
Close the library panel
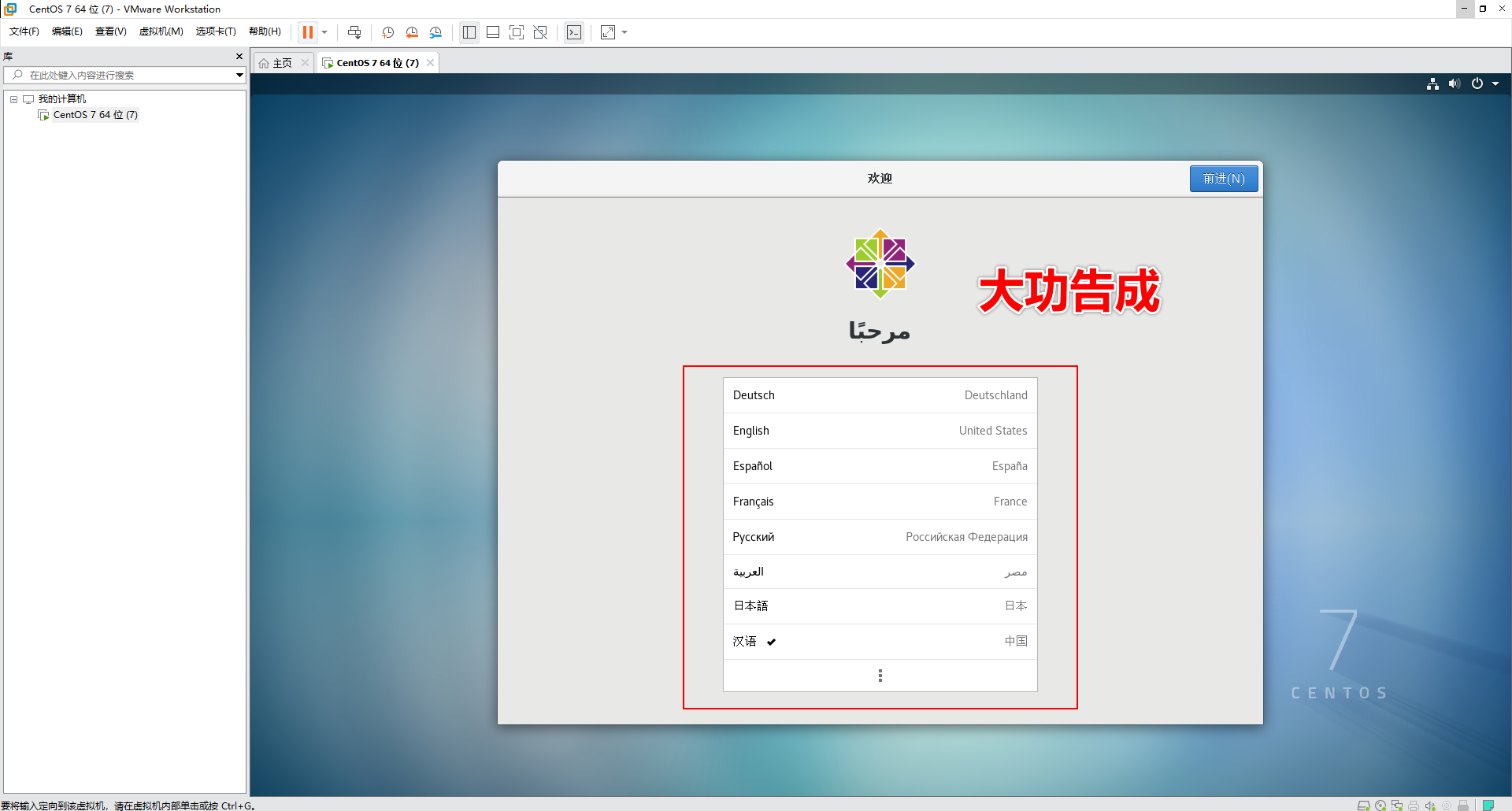coord(239,57)
